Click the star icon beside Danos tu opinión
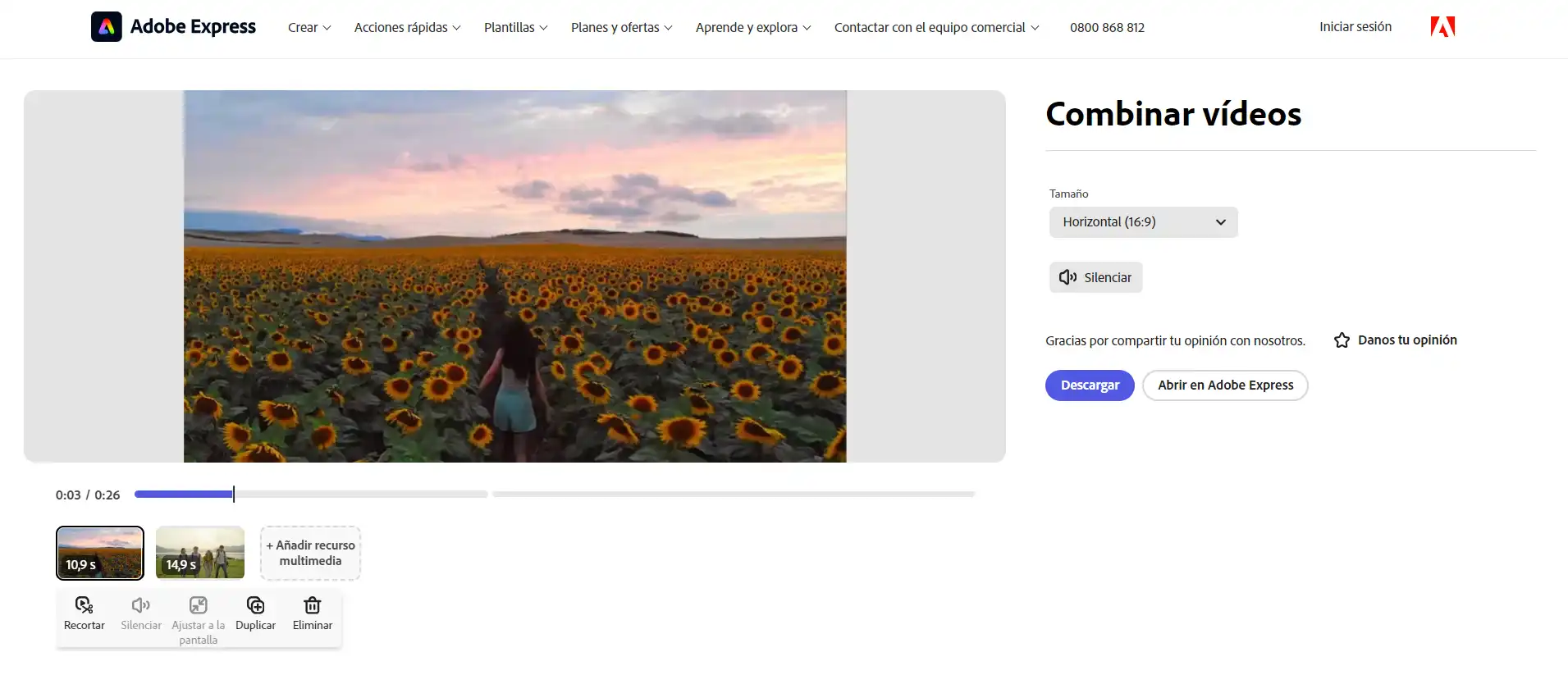 click(x=1342, y=340)
